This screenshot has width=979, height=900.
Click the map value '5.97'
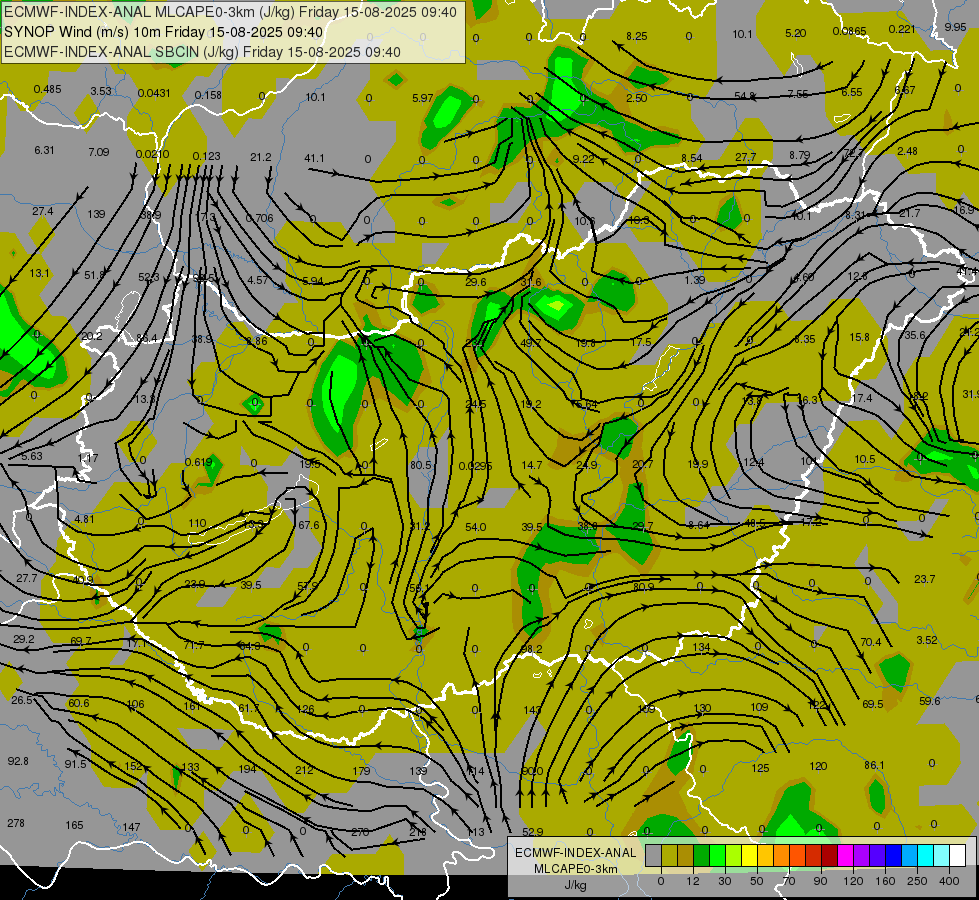[422, 98]
